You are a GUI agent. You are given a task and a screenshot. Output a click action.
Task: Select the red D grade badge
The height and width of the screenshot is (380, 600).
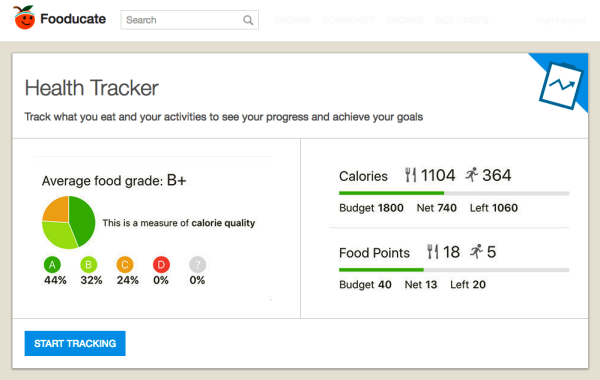[x=161, y=264]
